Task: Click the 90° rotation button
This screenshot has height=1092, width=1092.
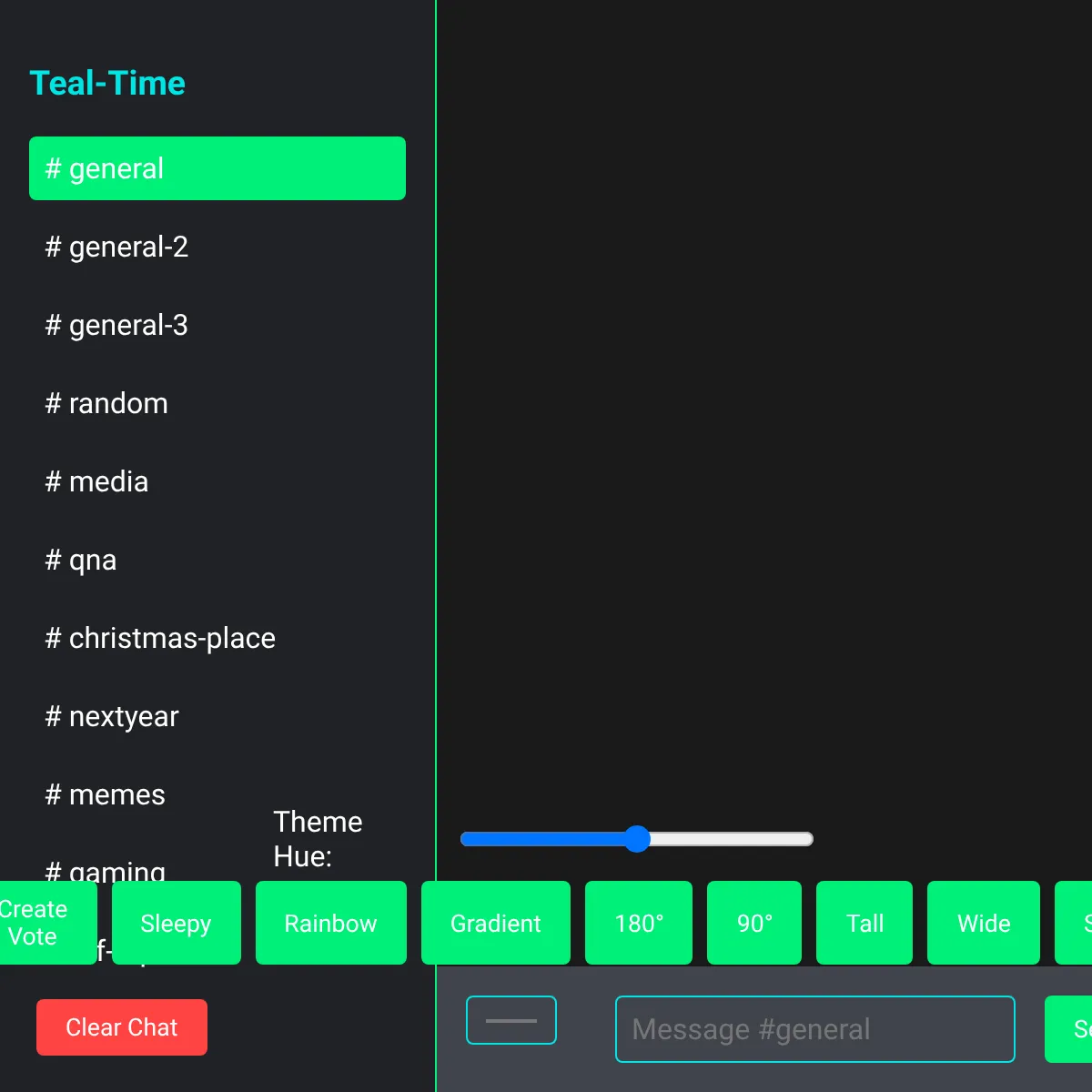Action: 754,923
